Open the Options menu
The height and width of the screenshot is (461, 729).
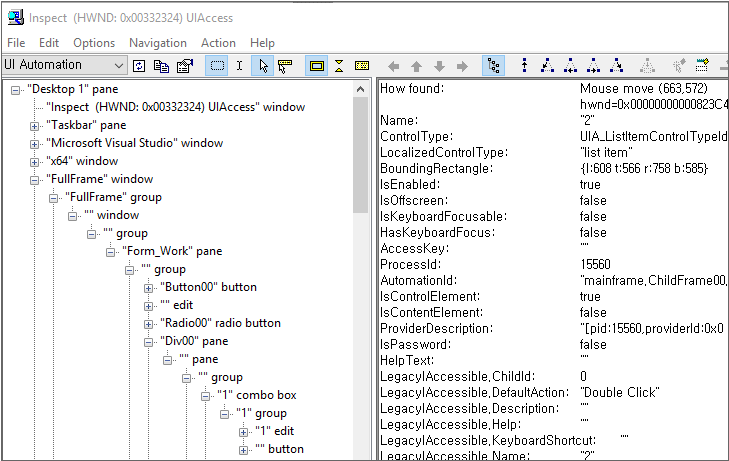94,43
